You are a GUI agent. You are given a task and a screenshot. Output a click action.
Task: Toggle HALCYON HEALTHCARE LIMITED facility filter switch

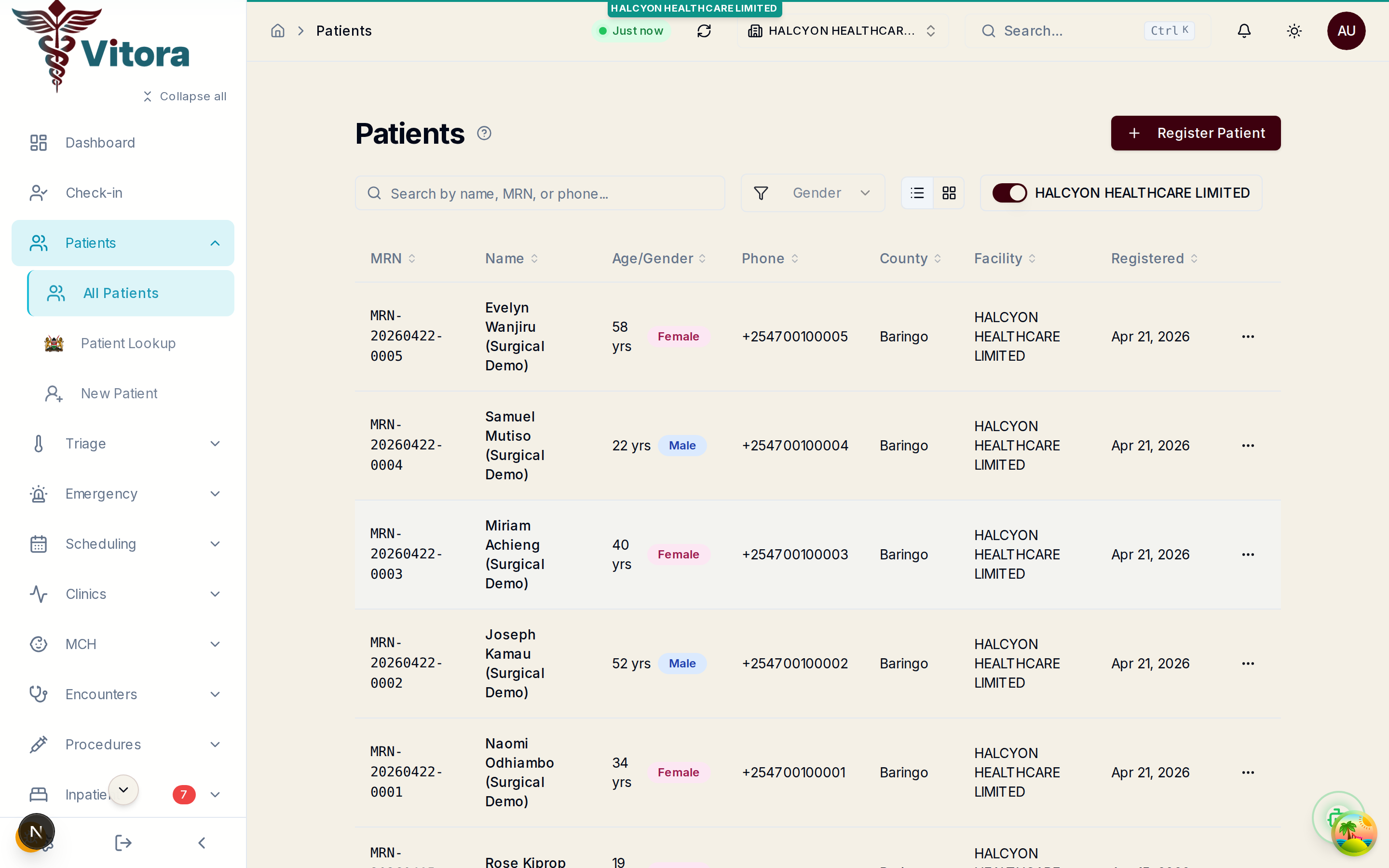[1009, 193]
